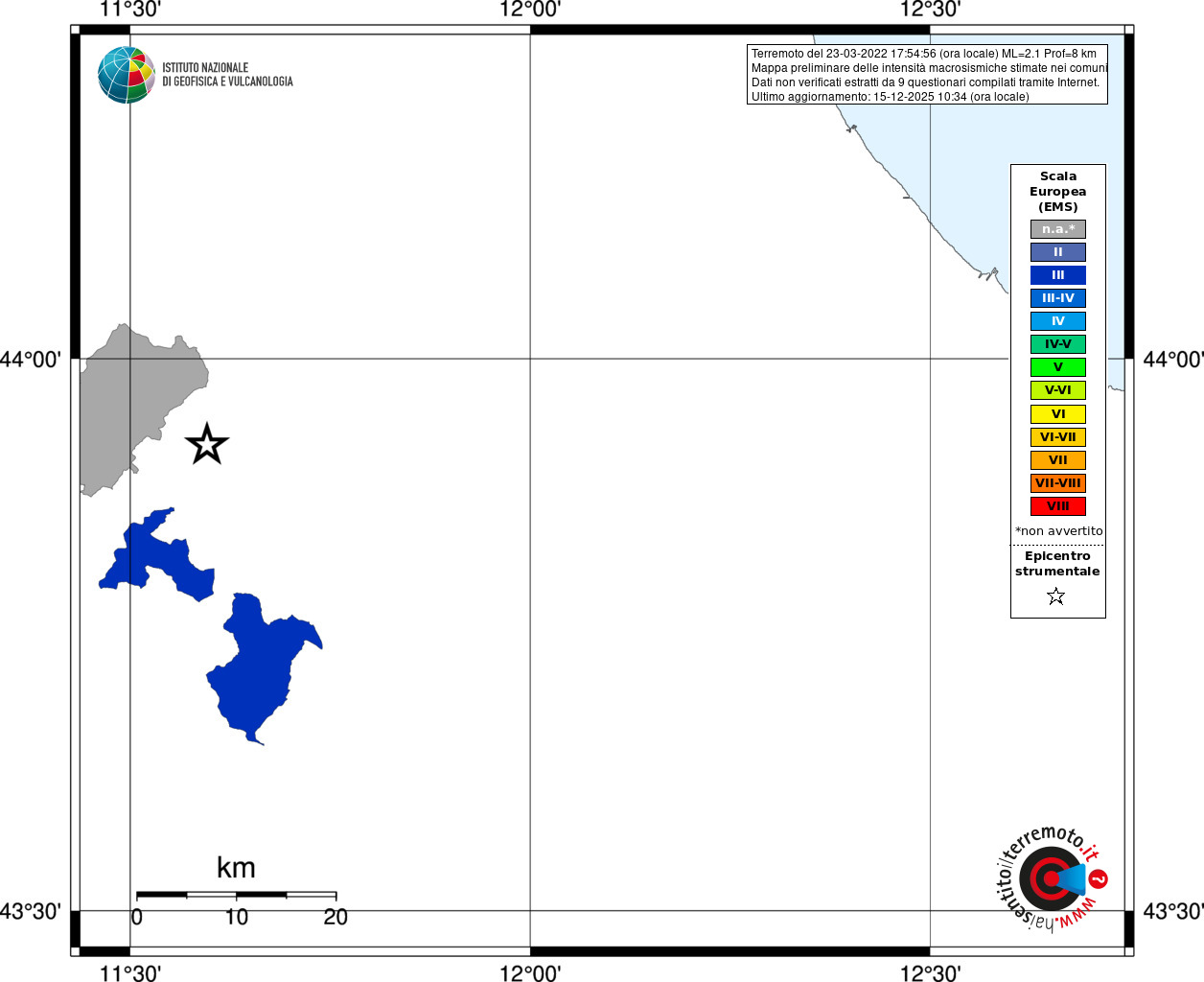Click the 'Epicentro strumentale' legend label
This screenshot has width=1204, height=982.
tap(1057, 564)
